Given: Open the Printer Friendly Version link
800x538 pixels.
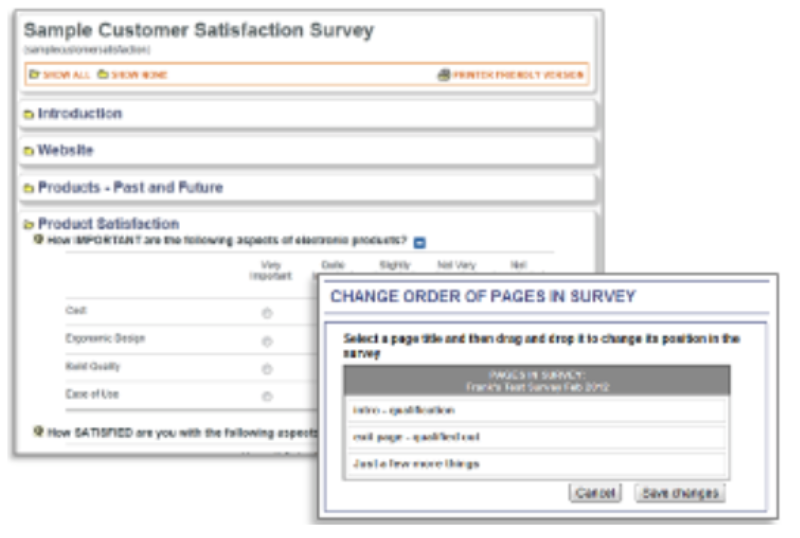Looking at the screenshot, I should coord(517,75).
